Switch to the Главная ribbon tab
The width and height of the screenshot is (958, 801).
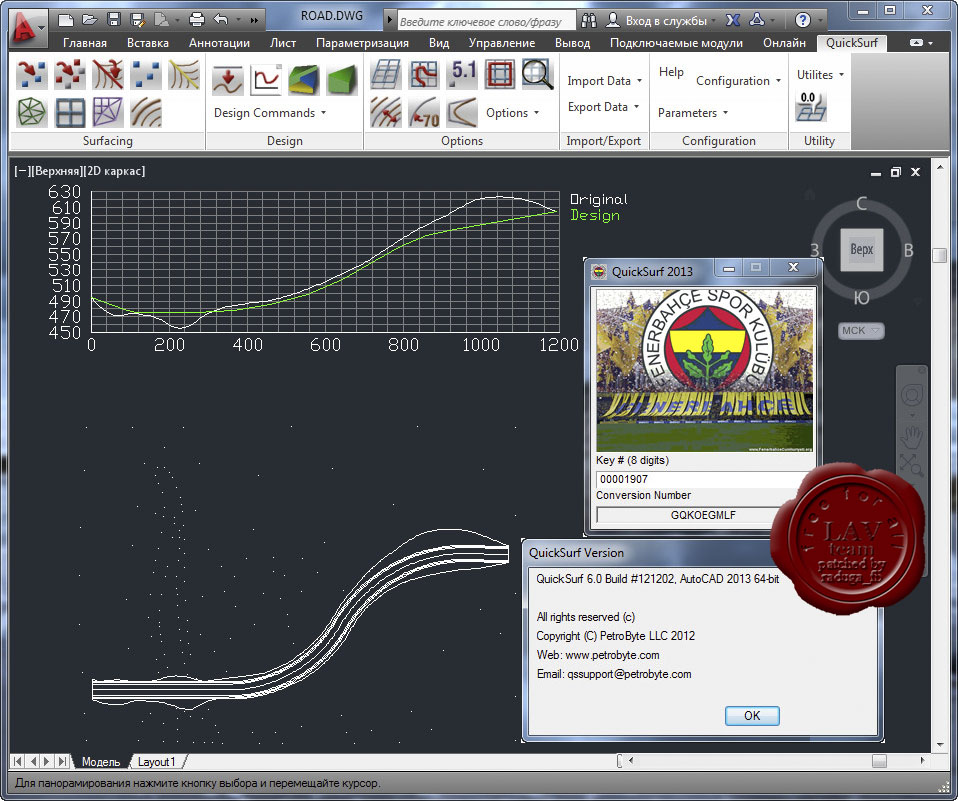point(85,43)
